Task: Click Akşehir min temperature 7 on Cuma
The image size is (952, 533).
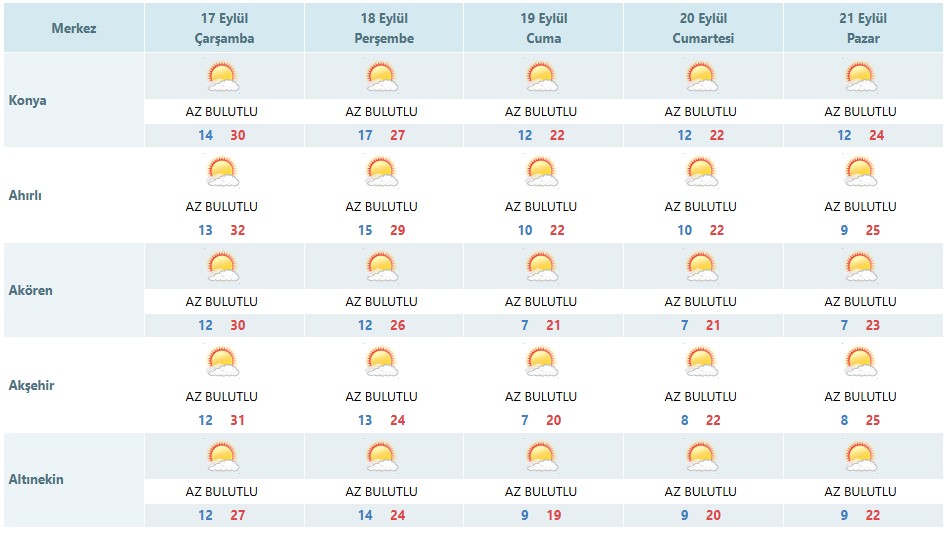Action: point(525,420)
